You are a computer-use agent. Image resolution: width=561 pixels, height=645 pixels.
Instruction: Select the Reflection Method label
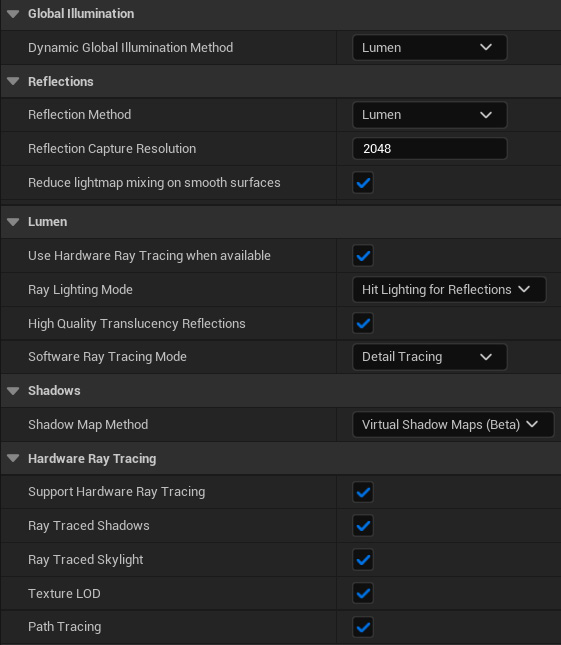(80, 114)
